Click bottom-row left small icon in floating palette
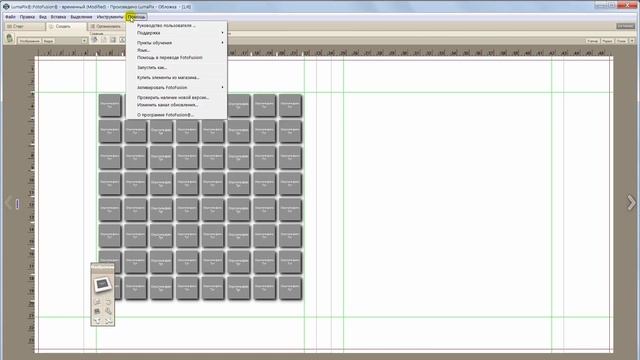The width and height of the screenshot is (640, 360). tap(97, 321)
